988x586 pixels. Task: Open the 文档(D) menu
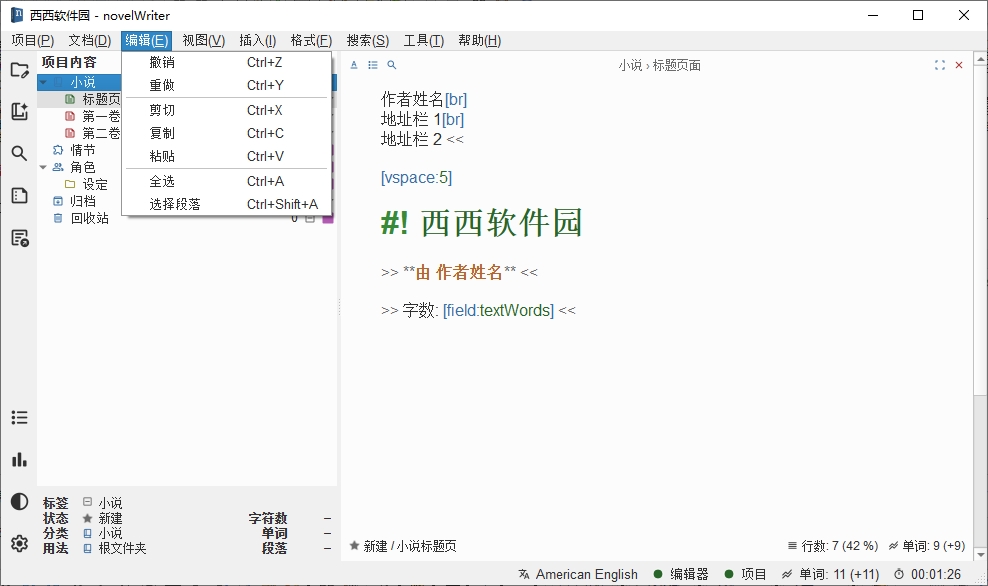[89, 40]
